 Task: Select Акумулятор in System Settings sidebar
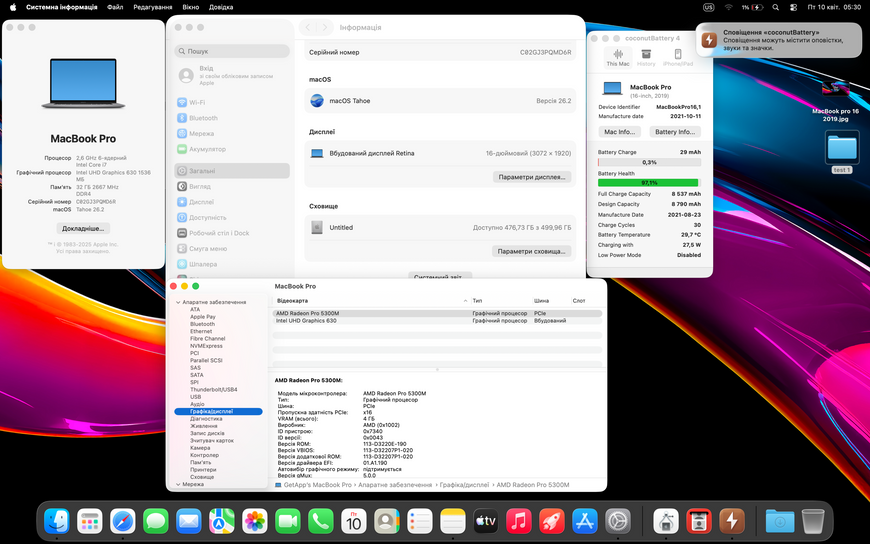point(232,149)
